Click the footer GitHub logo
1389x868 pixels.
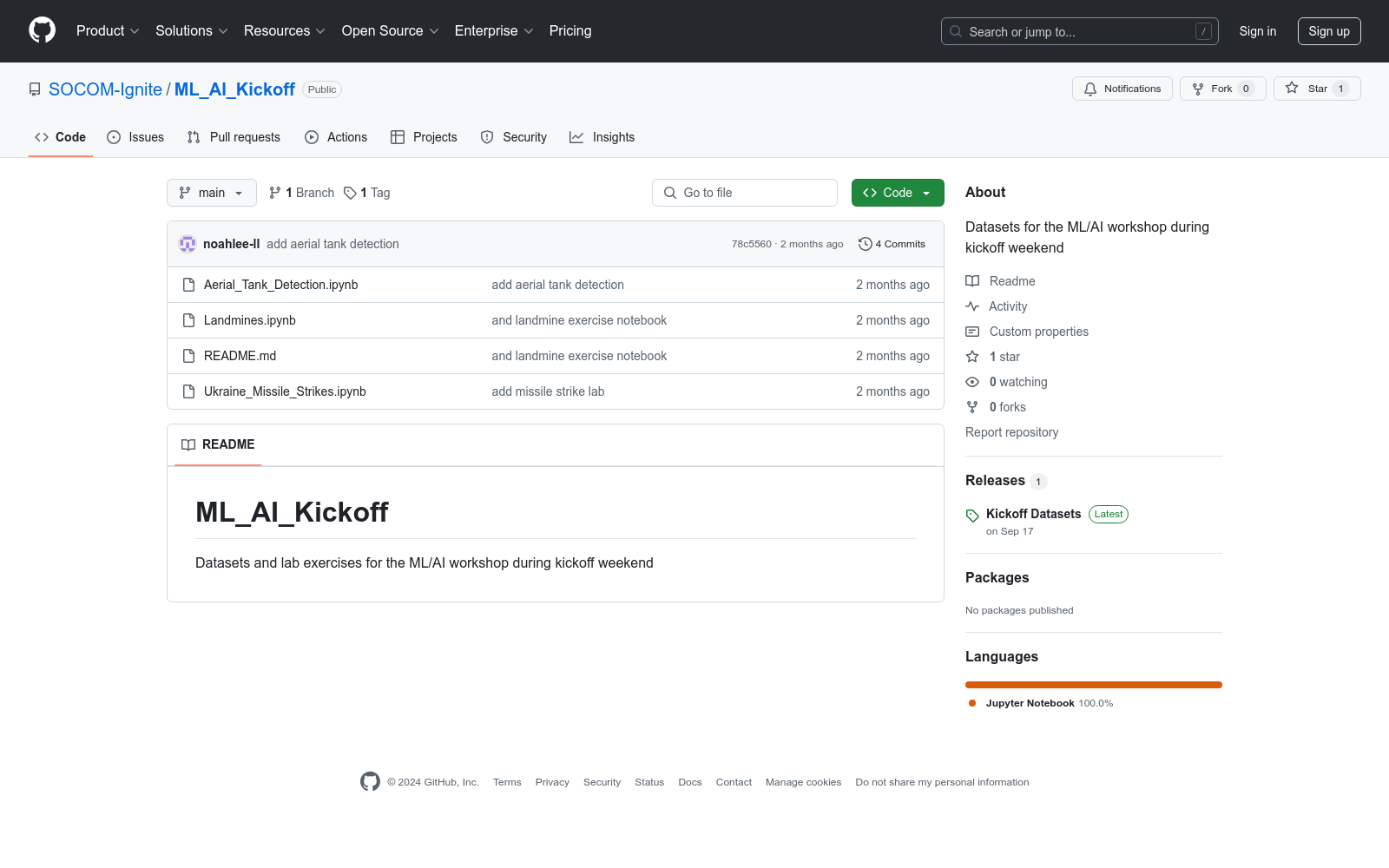pyautogui.click(x=370, y=782)
